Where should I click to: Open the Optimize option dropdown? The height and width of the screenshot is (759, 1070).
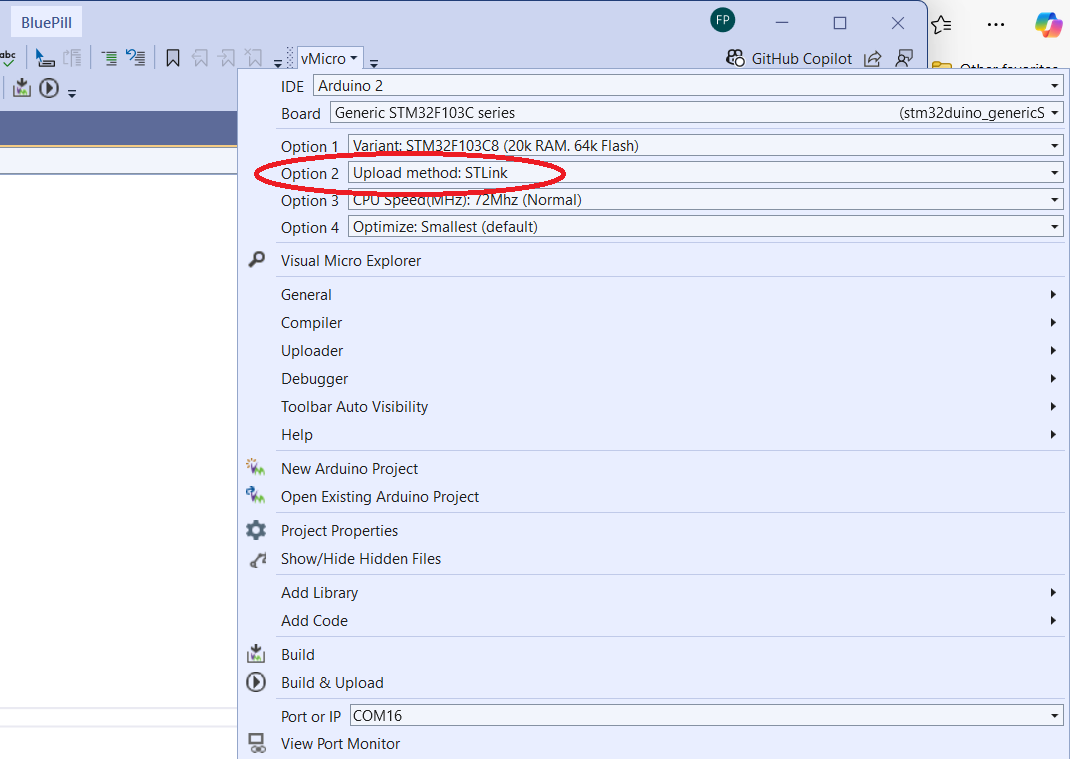click(x=1054, y=227)
